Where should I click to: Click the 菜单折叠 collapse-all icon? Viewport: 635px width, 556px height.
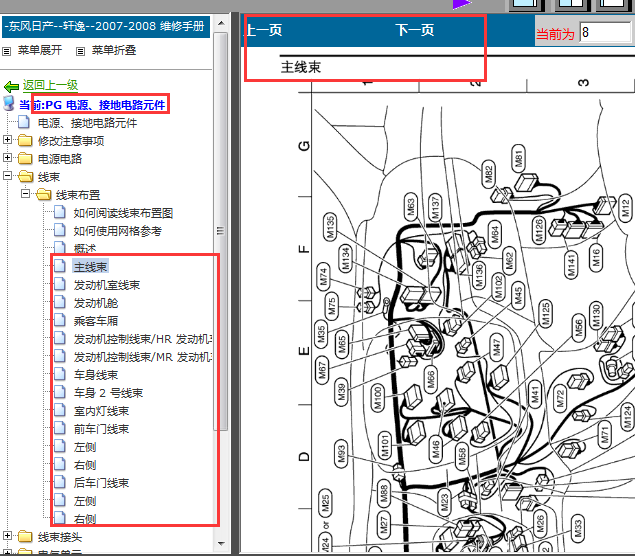click(81, 51)
